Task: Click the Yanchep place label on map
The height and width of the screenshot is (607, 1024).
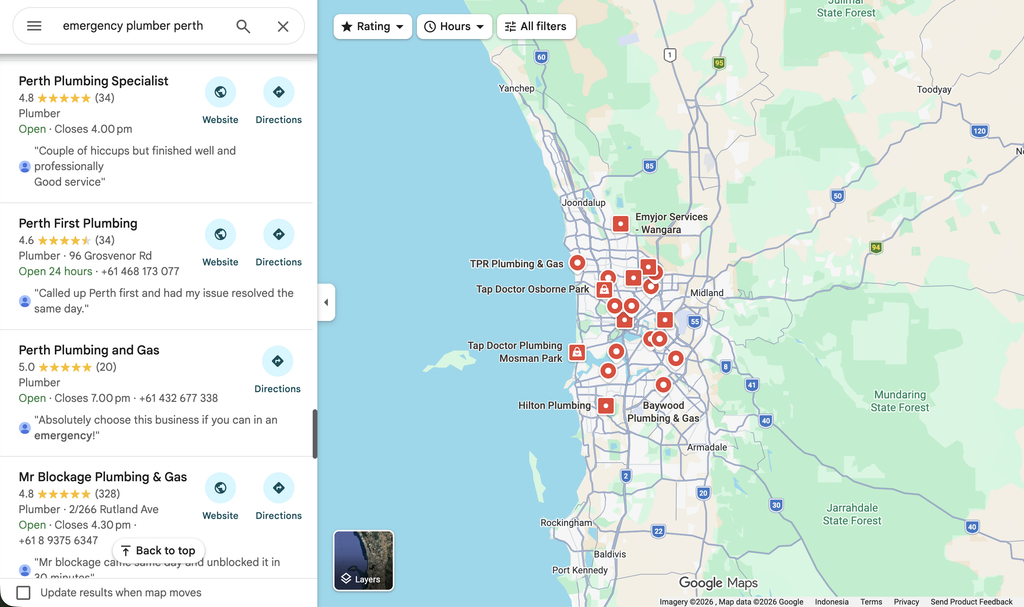Action: (x=516, y=88)
